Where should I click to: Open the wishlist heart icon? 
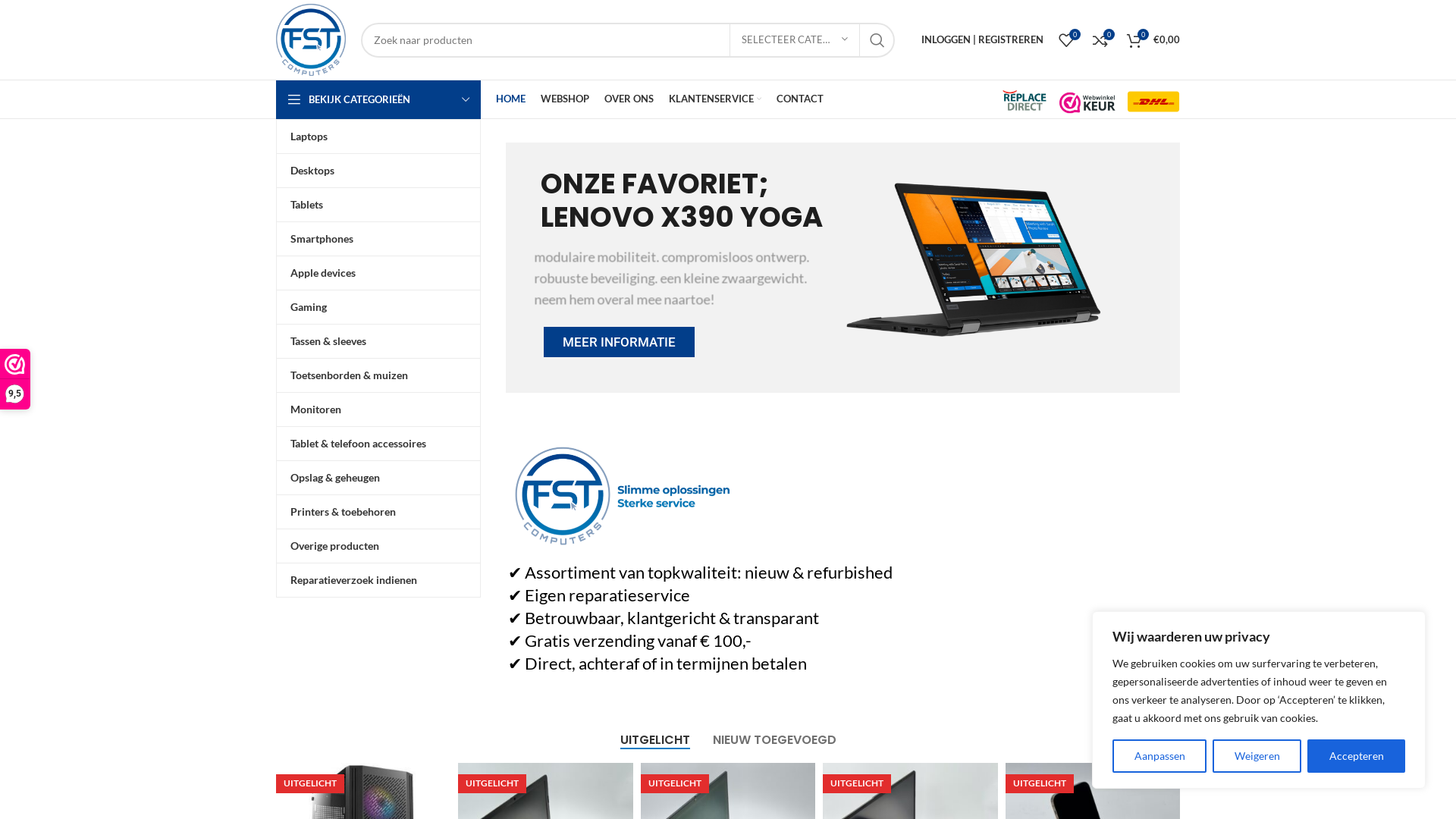1066,40
